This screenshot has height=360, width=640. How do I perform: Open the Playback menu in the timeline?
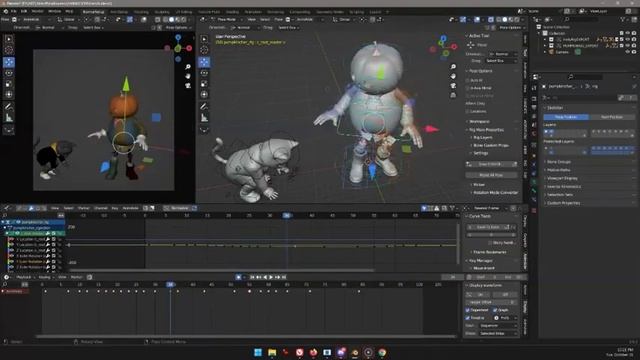(24, 277)
